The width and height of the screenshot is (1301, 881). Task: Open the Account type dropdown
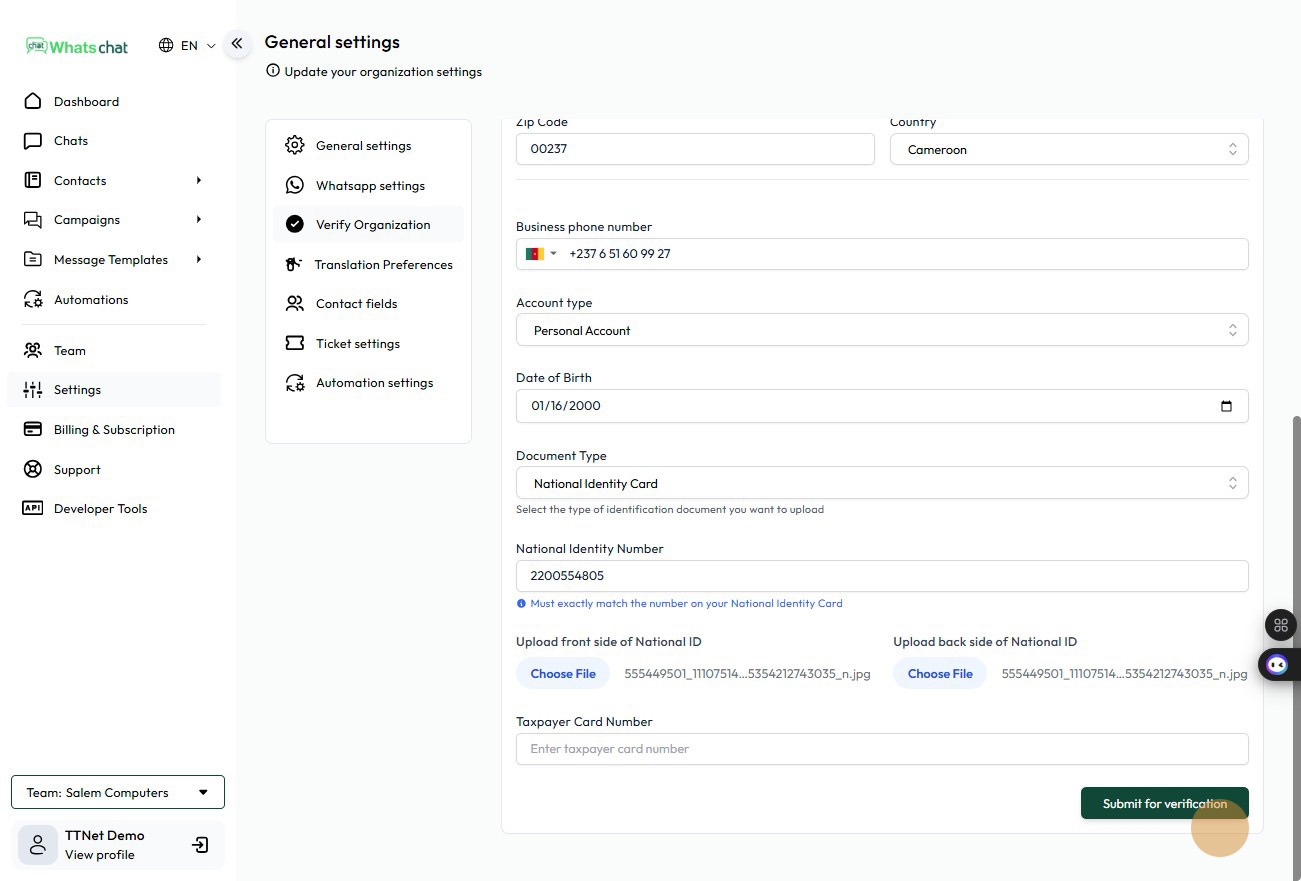881,331
